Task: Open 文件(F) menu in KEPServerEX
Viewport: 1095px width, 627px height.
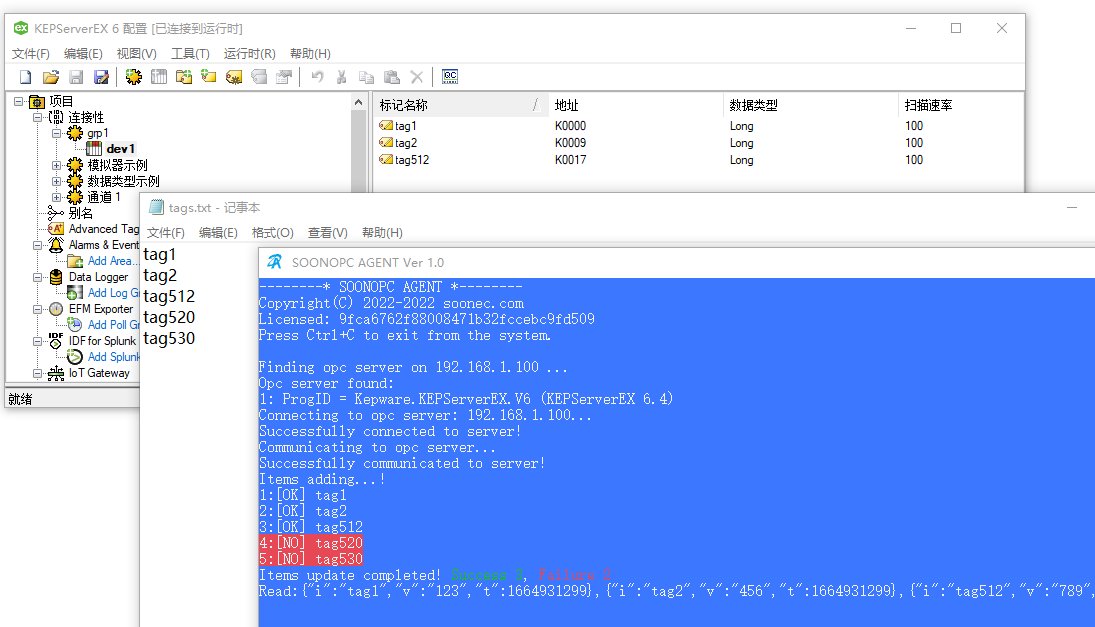Action: click(31, 54)
